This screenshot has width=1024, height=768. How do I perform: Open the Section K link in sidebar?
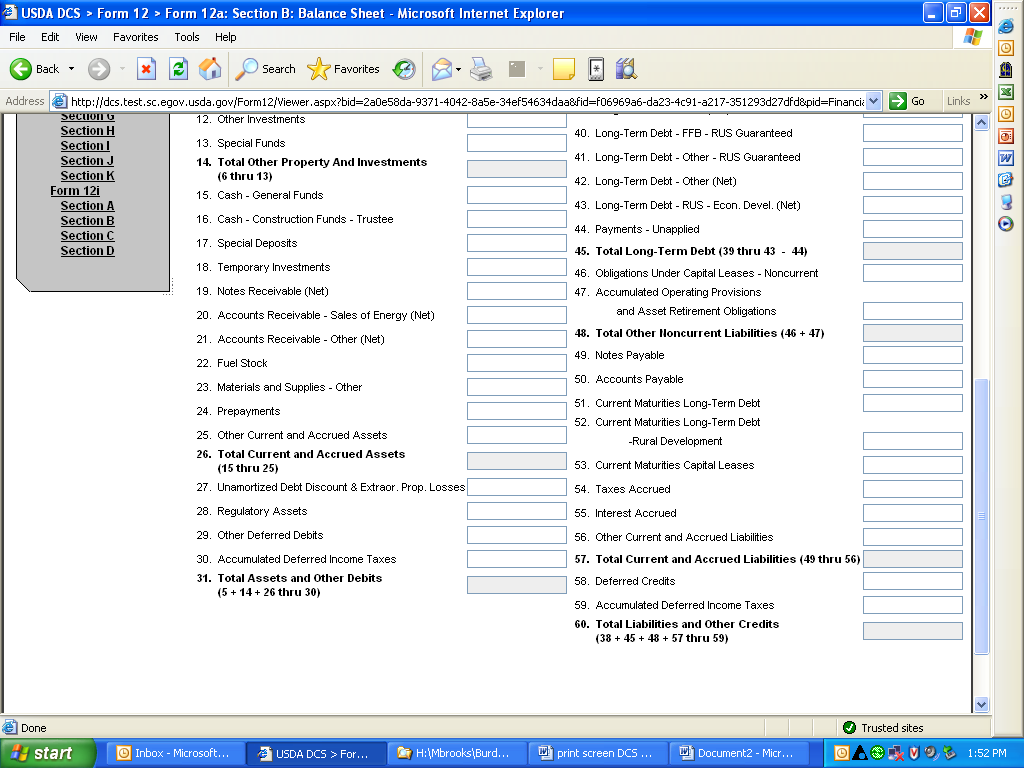(87, 176)
